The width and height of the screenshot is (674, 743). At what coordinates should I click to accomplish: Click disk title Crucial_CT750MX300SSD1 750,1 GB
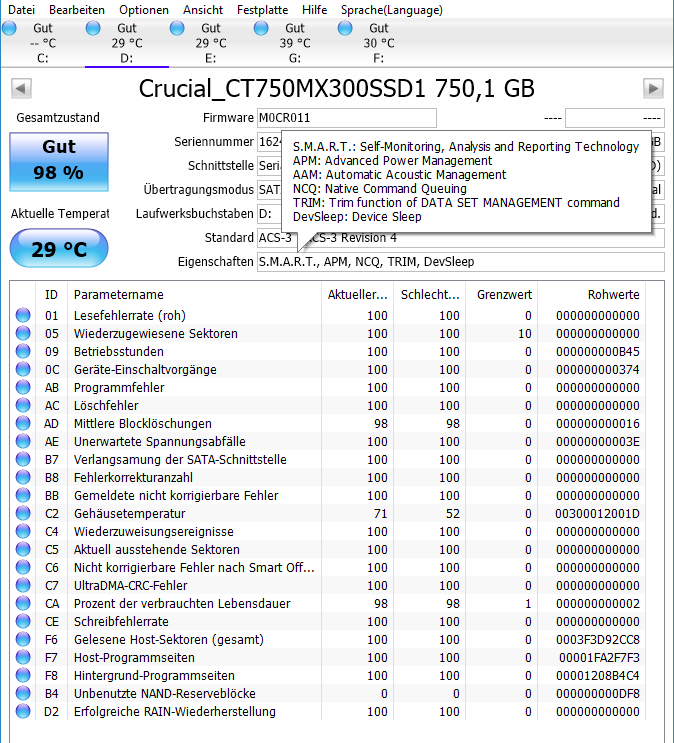pos(337,88)
